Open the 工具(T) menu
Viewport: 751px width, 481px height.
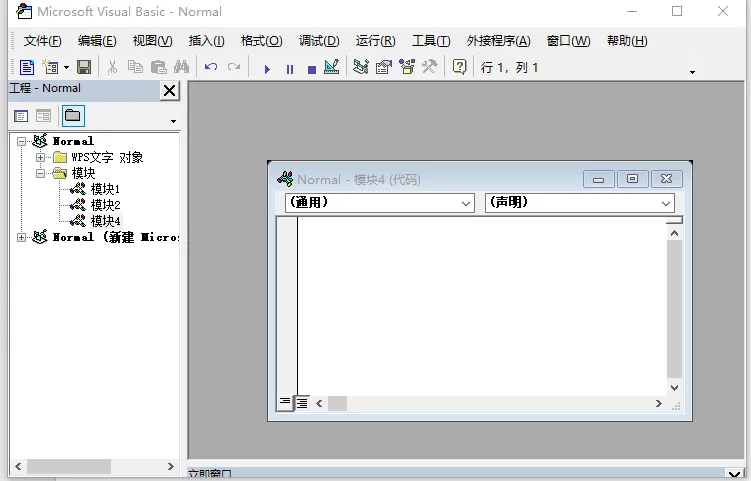pyautogui.click(x=431, y=41)
